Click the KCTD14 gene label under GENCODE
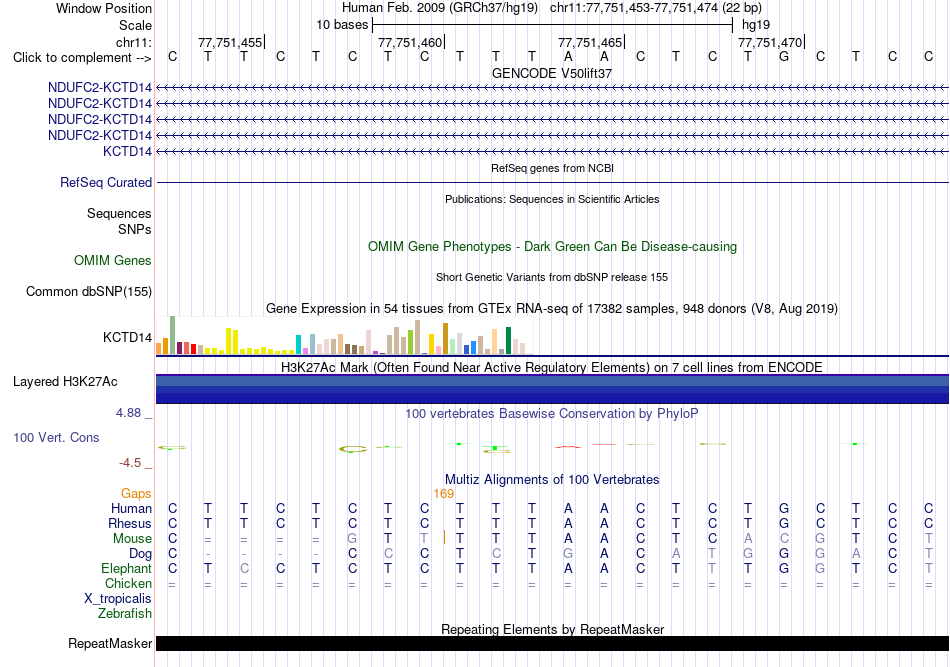950x667 pixels. click(127, 151)
